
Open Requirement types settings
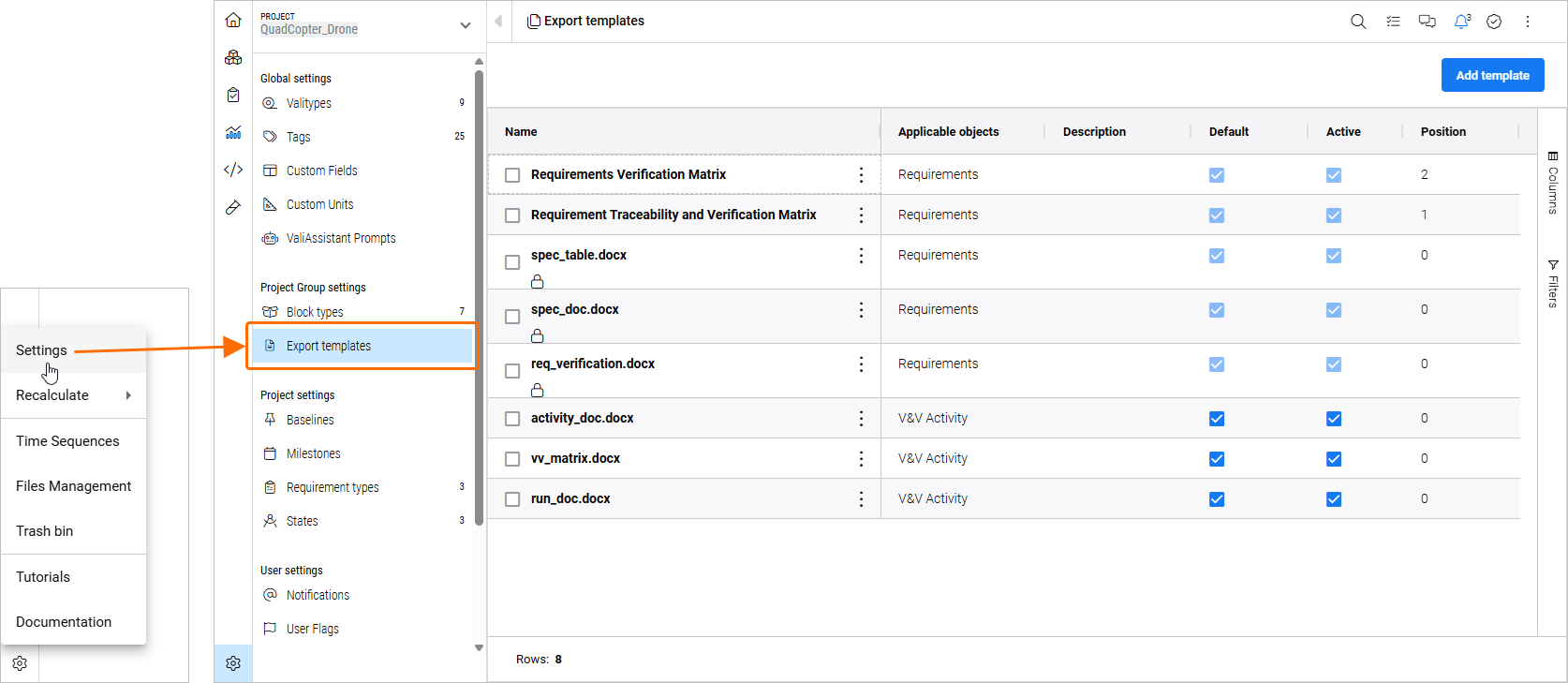(x=333, y=487)
